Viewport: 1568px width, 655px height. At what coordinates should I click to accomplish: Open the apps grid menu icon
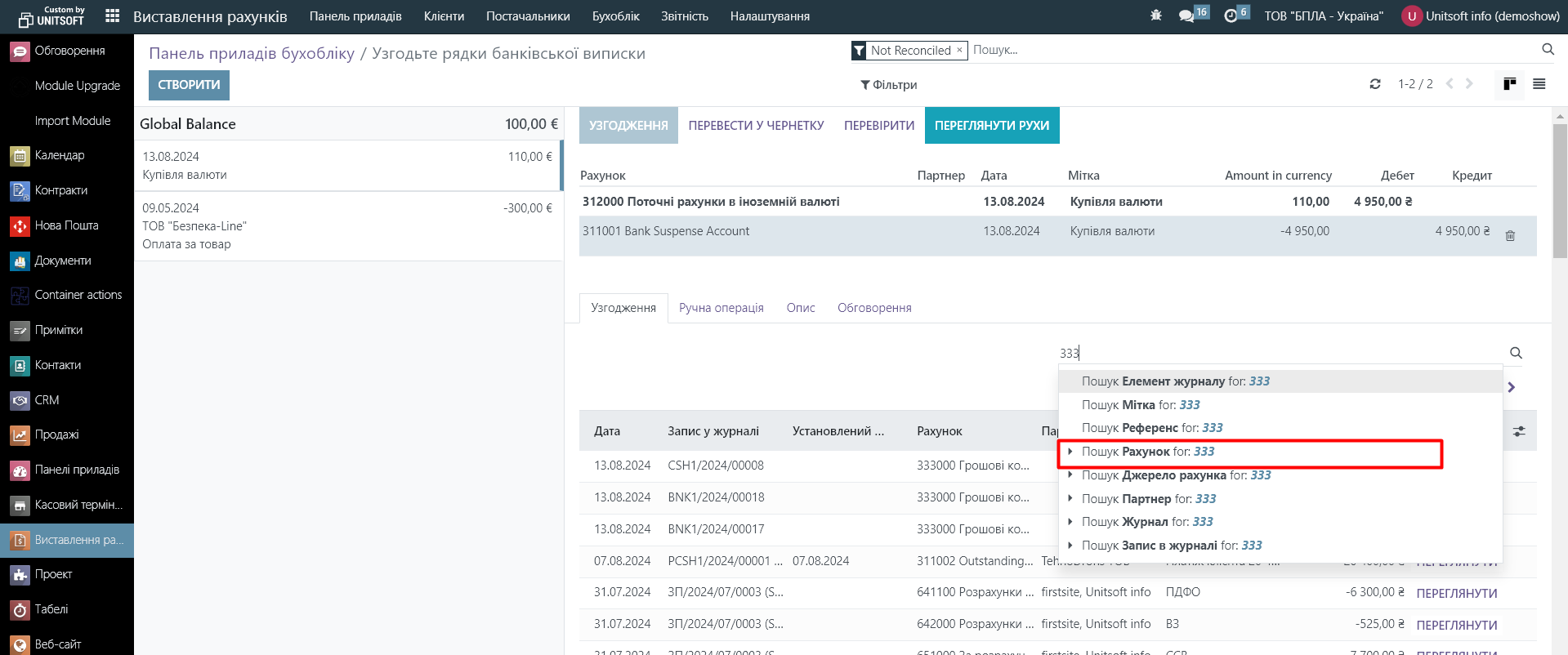(113, 16)
